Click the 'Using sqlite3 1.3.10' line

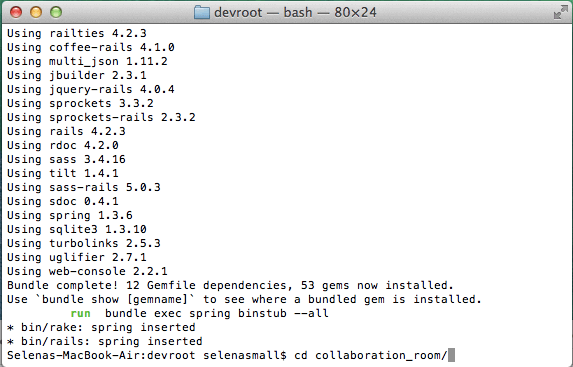(77, 229)
